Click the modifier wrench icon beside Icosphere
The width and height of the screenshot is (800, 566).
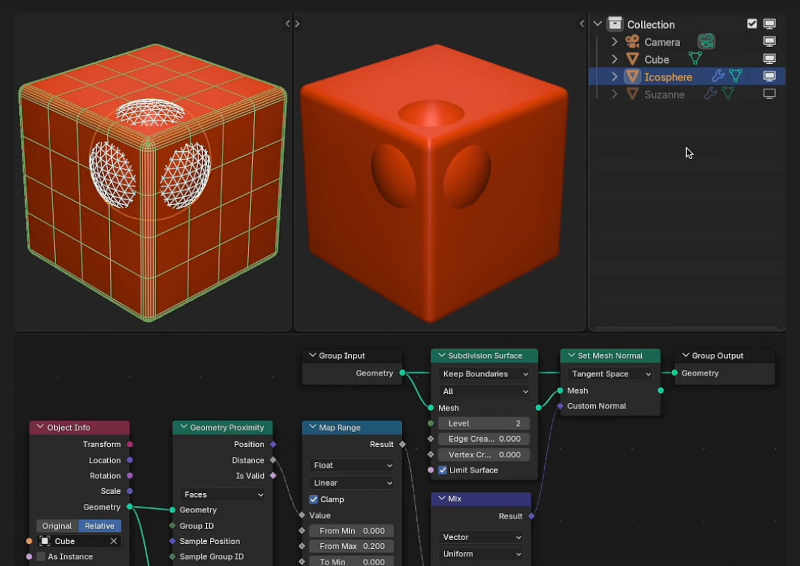pos(718,76)
